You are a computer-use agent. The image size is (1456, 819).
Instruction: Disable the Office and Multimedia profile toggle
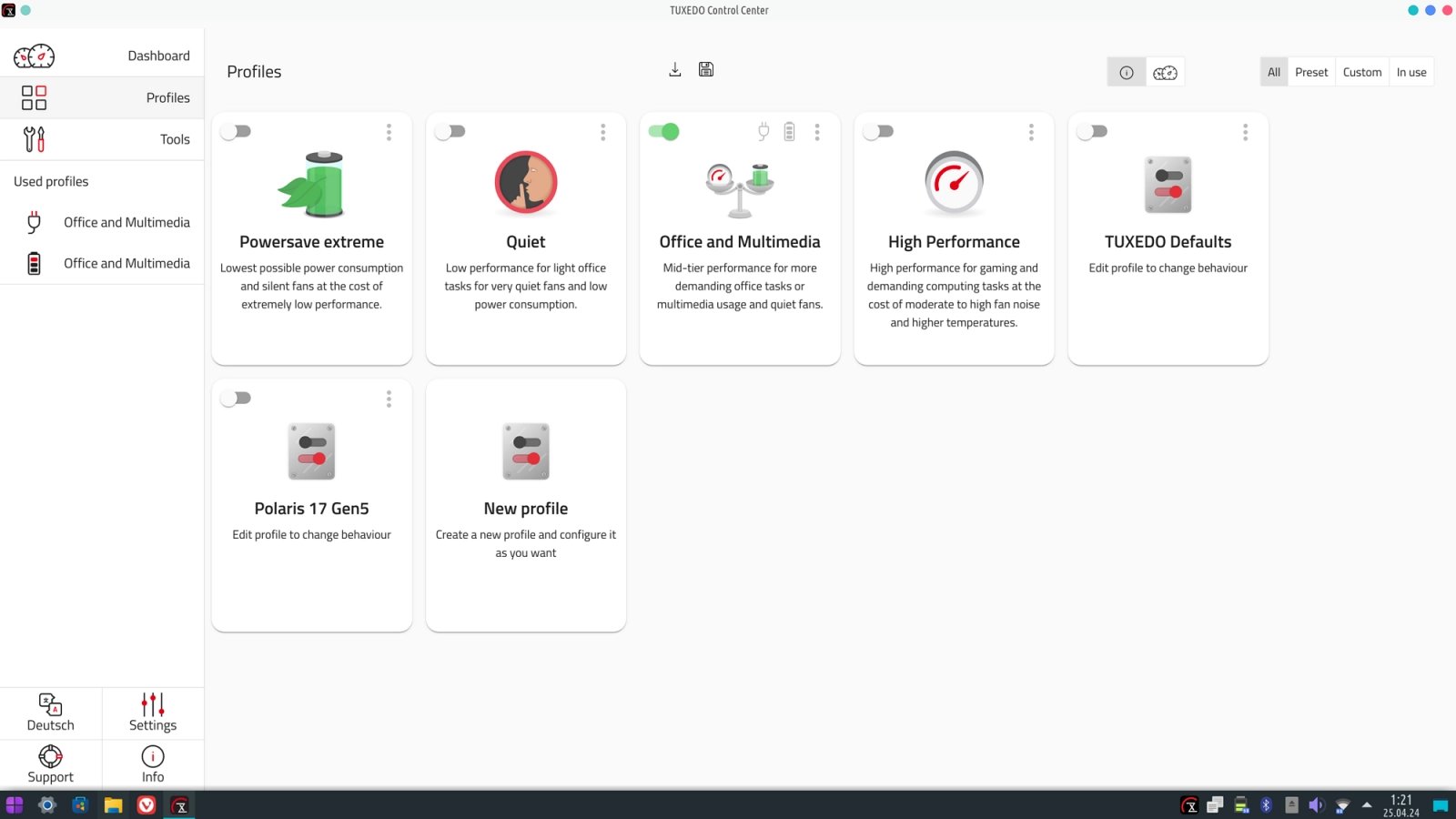[664, 132]
